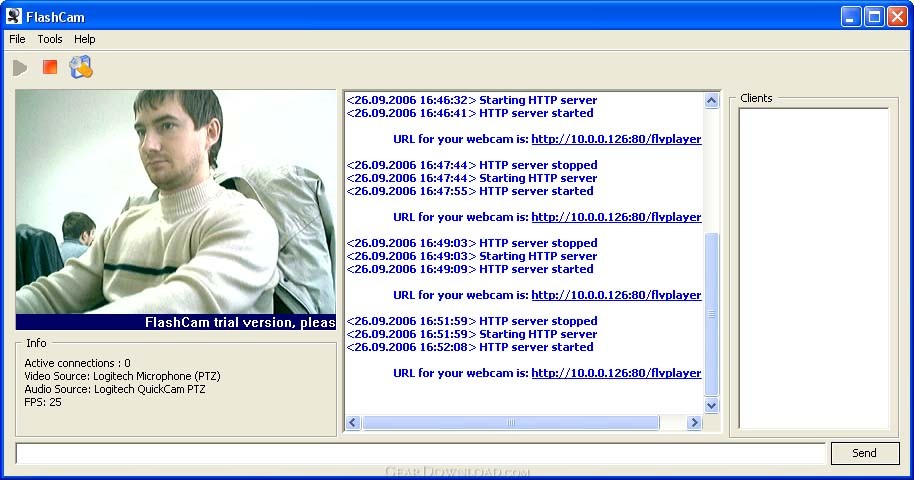Select log line "16:51:59 Starting HTTP server"
Viewport: 914px width, 480px height.
coord(472,334)
